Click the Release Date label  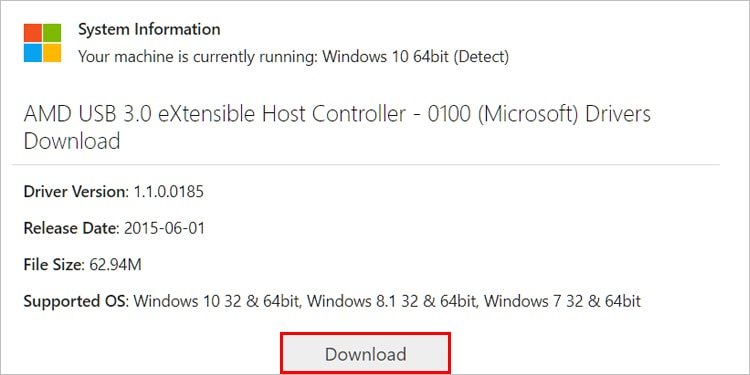click(71, 228)
